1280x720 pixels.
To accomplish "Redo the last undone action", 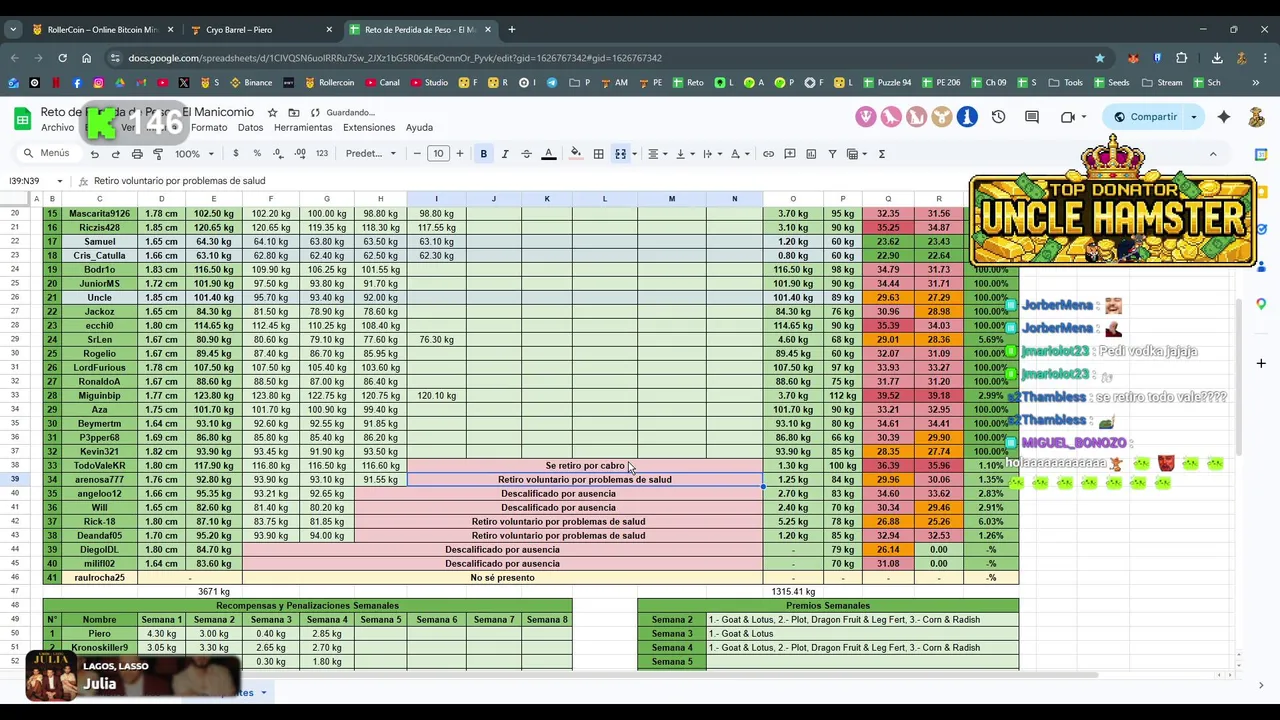I will click(x=115, y=154).
